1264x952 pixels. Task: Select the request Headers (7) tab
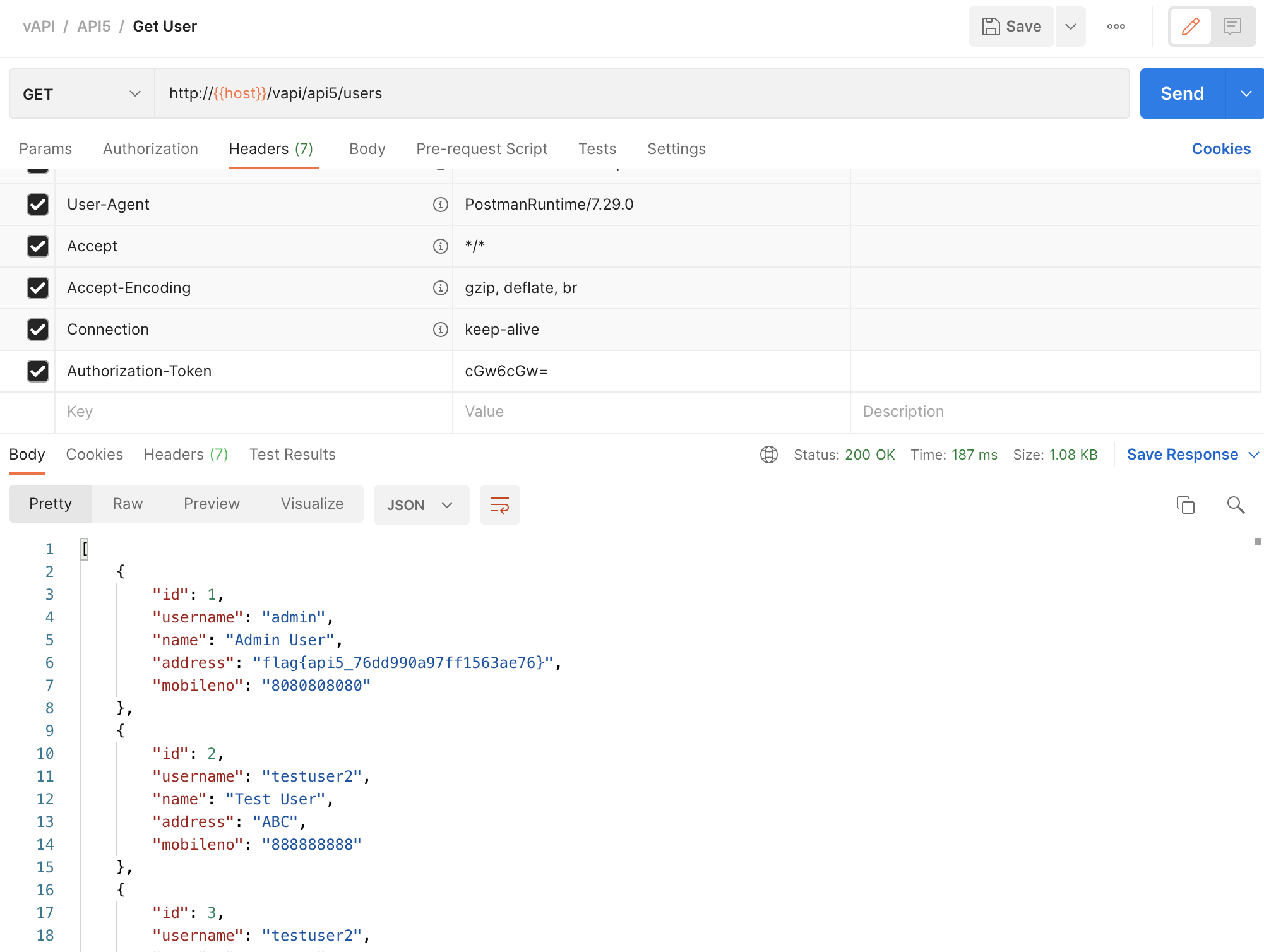271,149
